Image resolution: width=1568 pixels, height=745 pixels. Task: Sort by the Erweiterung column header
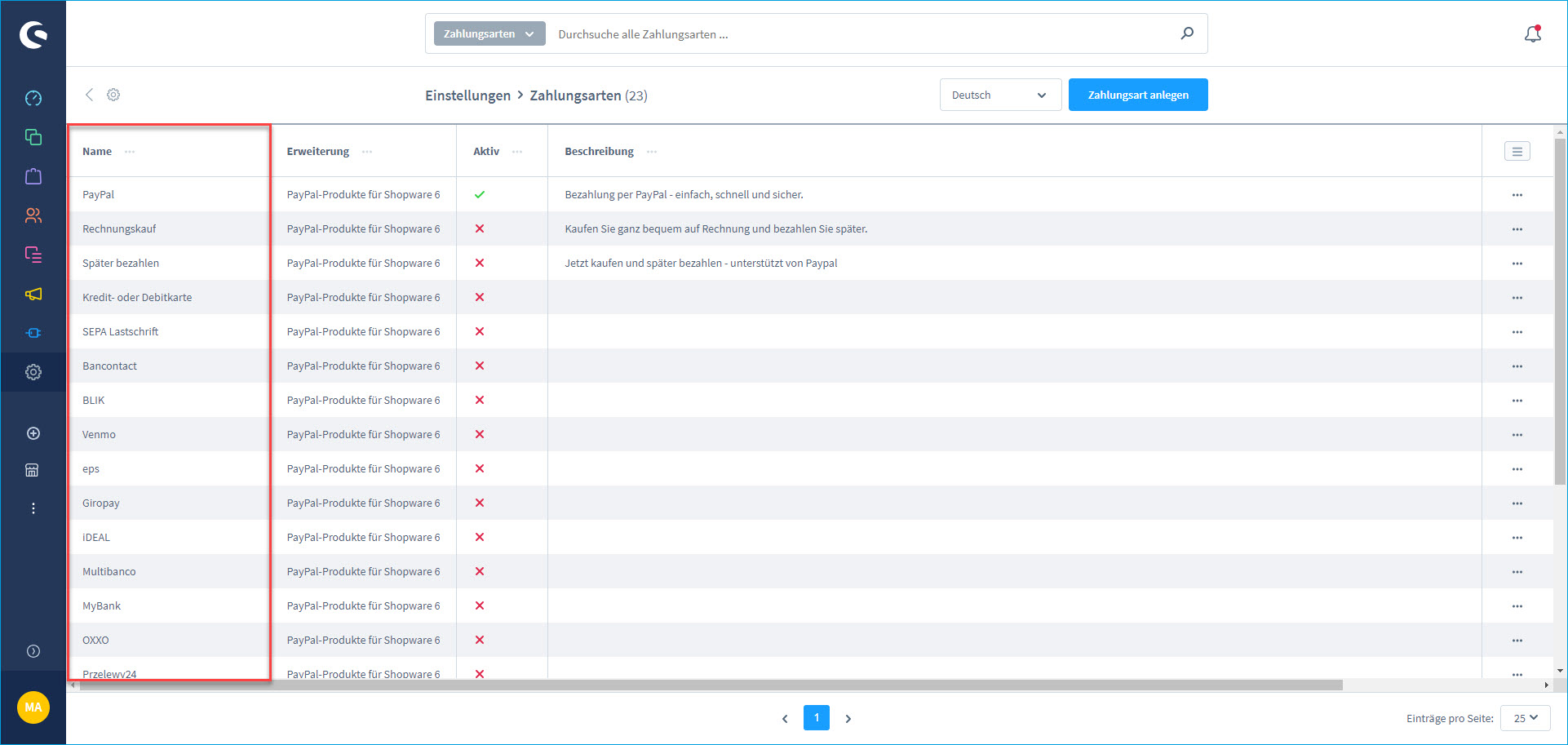tap(317, 151)
